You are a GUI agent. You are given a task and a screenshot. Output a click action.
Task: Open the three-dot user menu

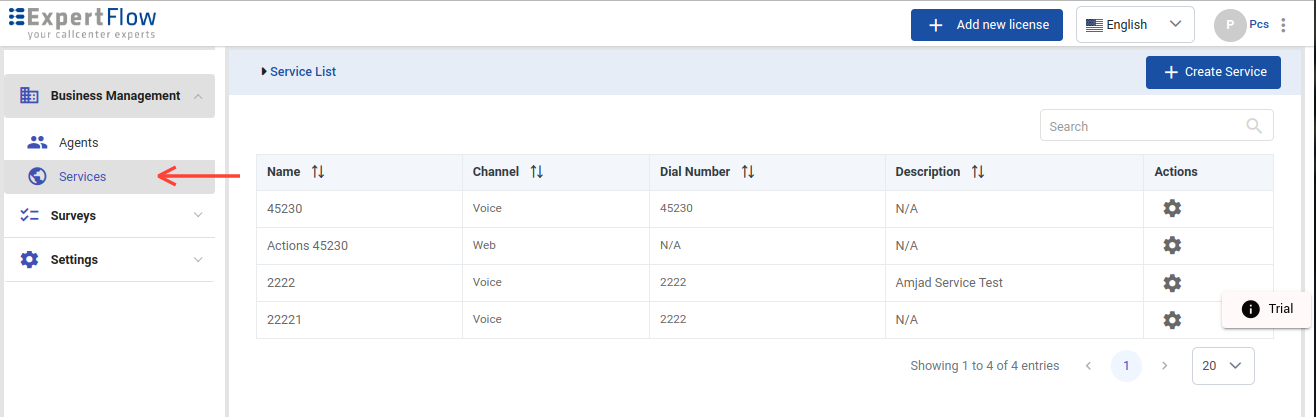click(1284, 25)
